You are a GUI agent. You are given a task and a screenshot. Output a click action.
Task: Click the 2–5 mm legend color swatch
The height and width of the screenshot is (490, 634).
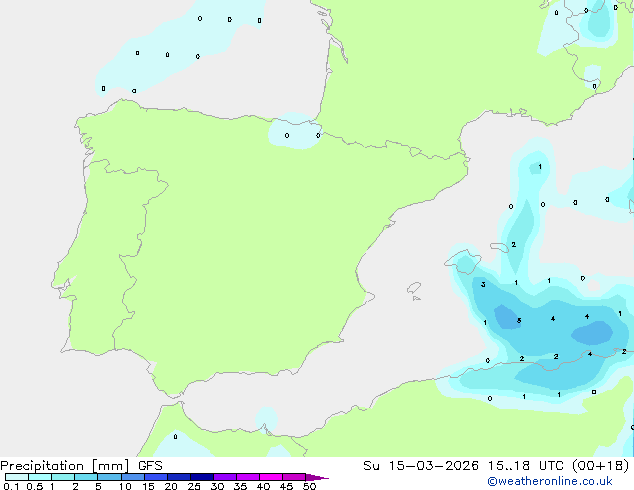(86, 477)
